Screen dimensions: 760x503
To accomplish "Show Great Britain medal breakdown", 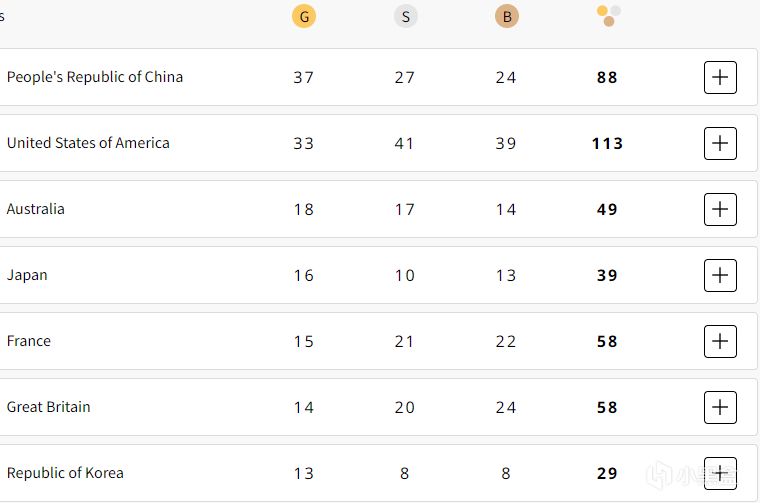I will 720,407.
